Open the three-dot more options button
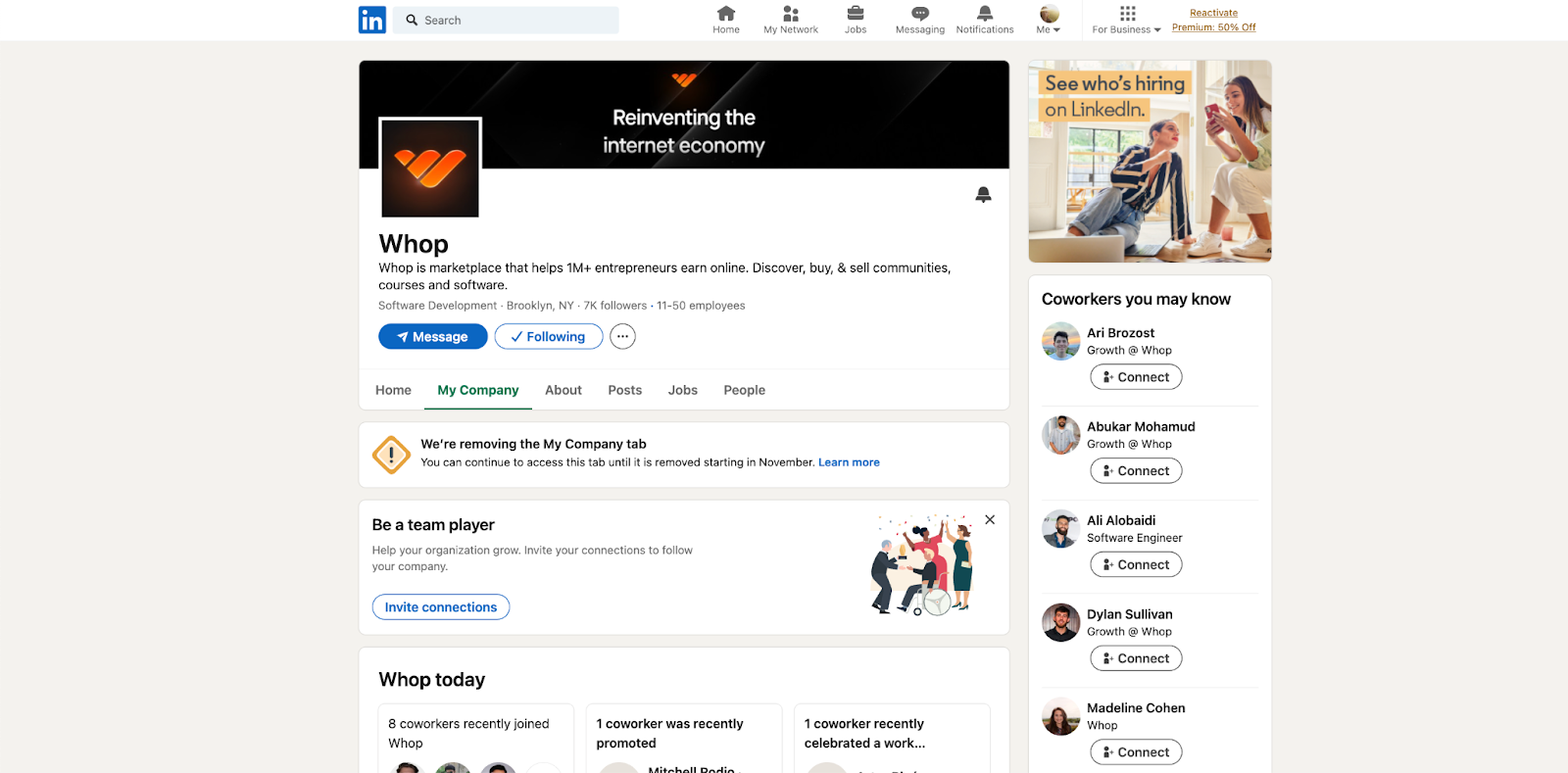The width and height of the screenshot is (1568, 773). point(622,337)
